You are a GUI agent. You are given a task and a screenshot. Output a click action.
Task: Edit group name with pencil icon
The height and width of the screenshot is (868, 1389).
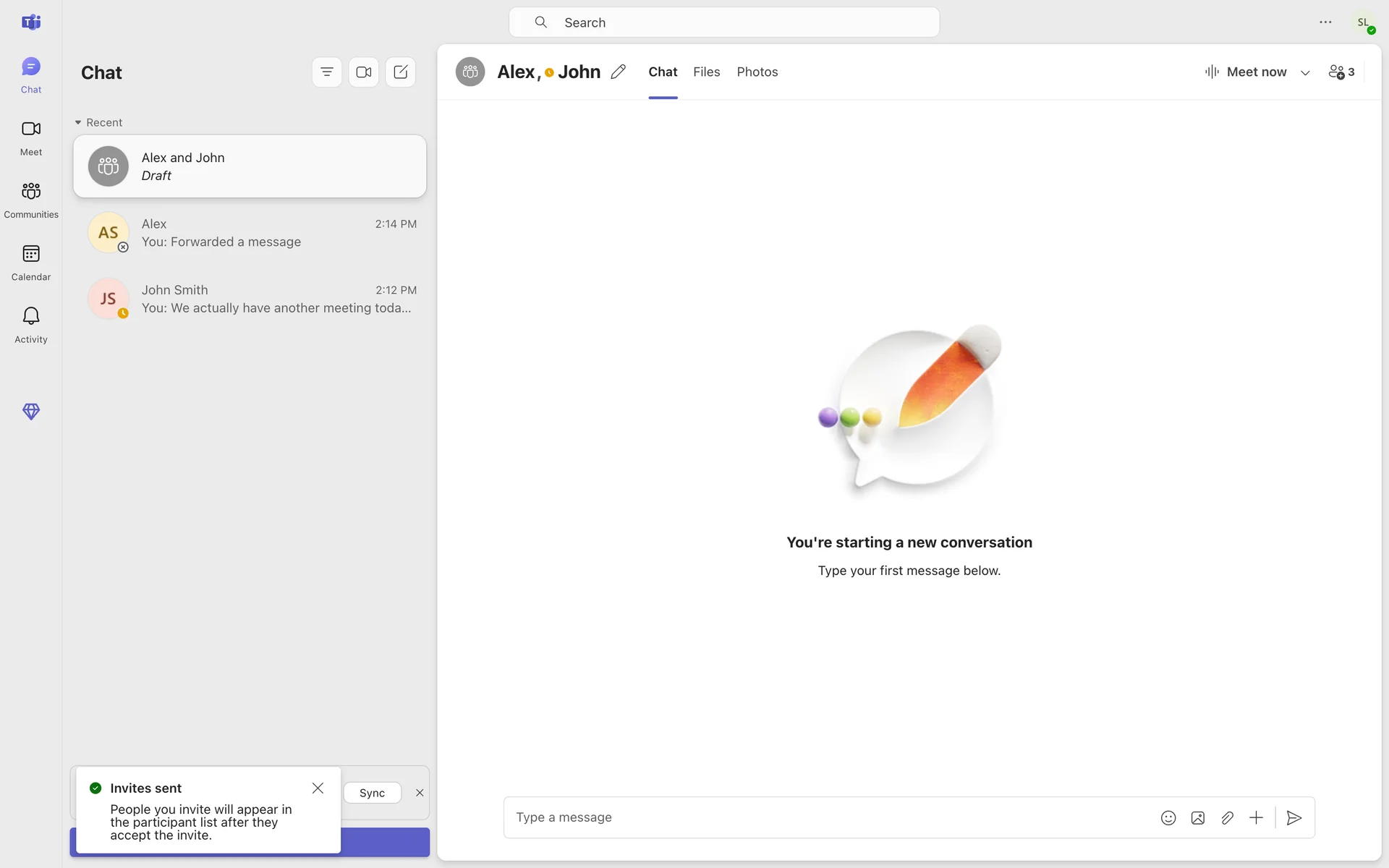click(618, 72)
